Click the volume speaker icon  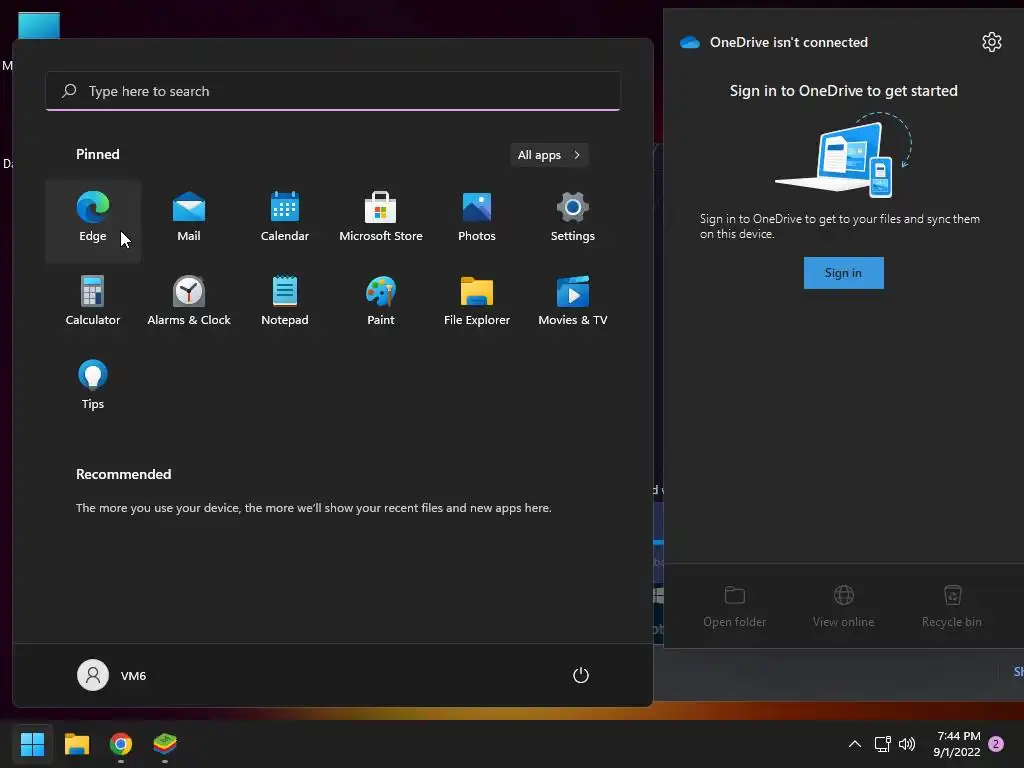click(907, 744)
